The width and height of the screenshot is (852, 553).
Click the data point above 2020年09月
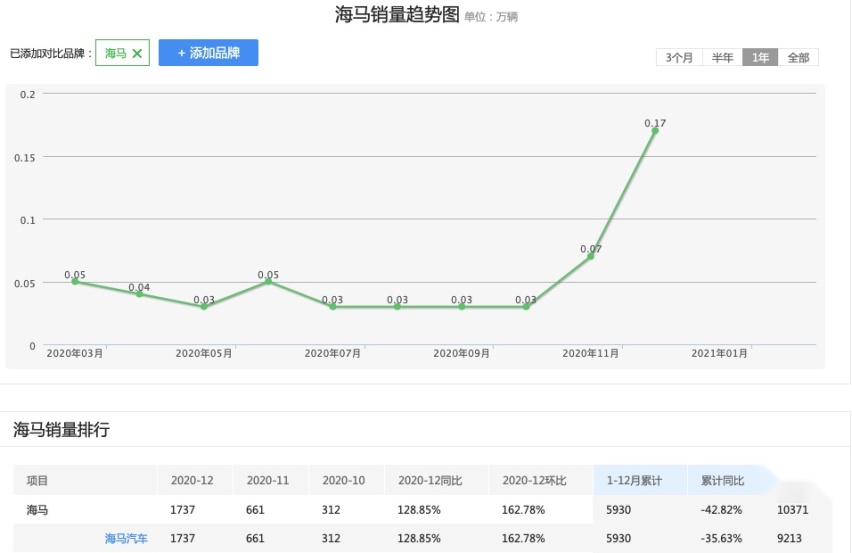(461, 306)
